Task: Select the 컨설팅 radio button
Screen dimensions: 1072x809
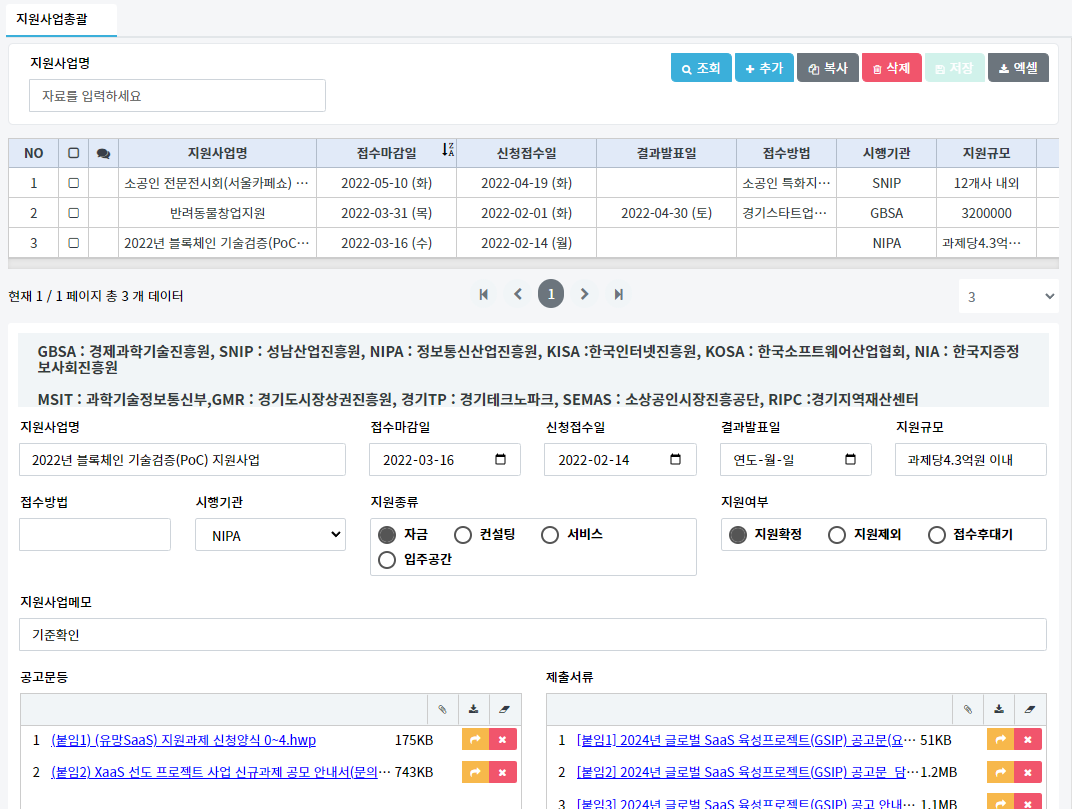Action: click(x=463, y=535)
